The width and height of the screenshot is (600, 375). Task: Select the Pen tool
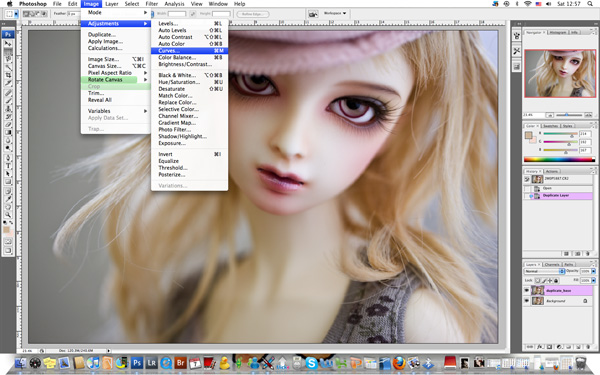[x=8, y=158]
